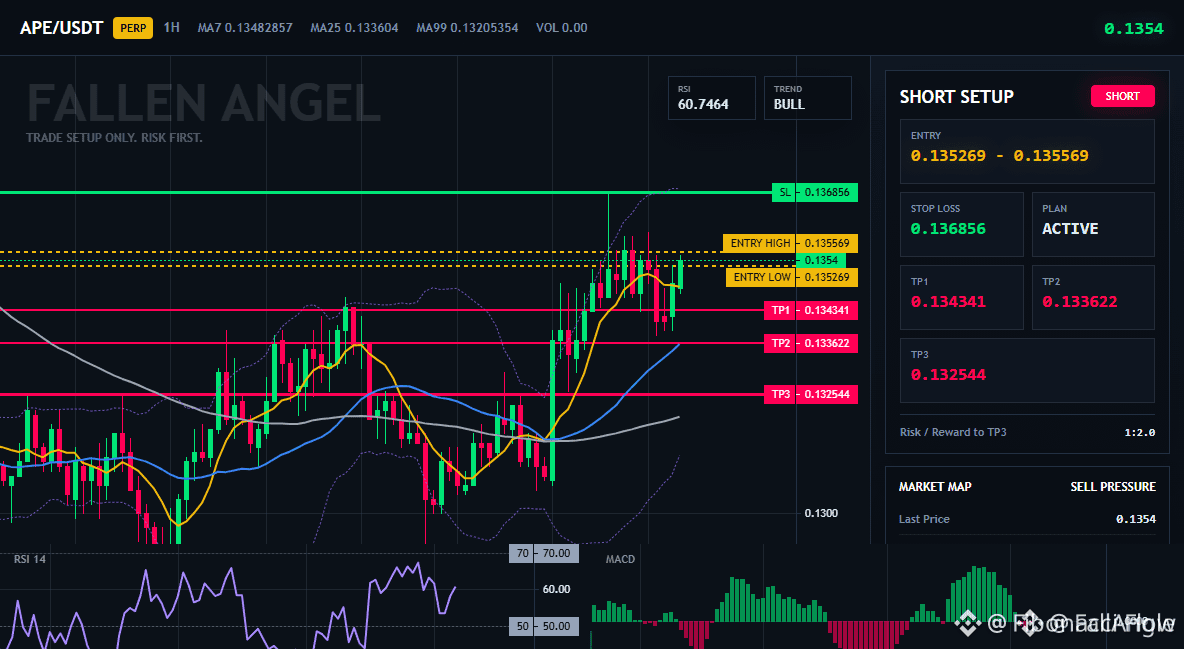This screenshot has width=1184, height=649.
Task: Click the Risk / Reward to TP3 label
Action: point(953,432)
